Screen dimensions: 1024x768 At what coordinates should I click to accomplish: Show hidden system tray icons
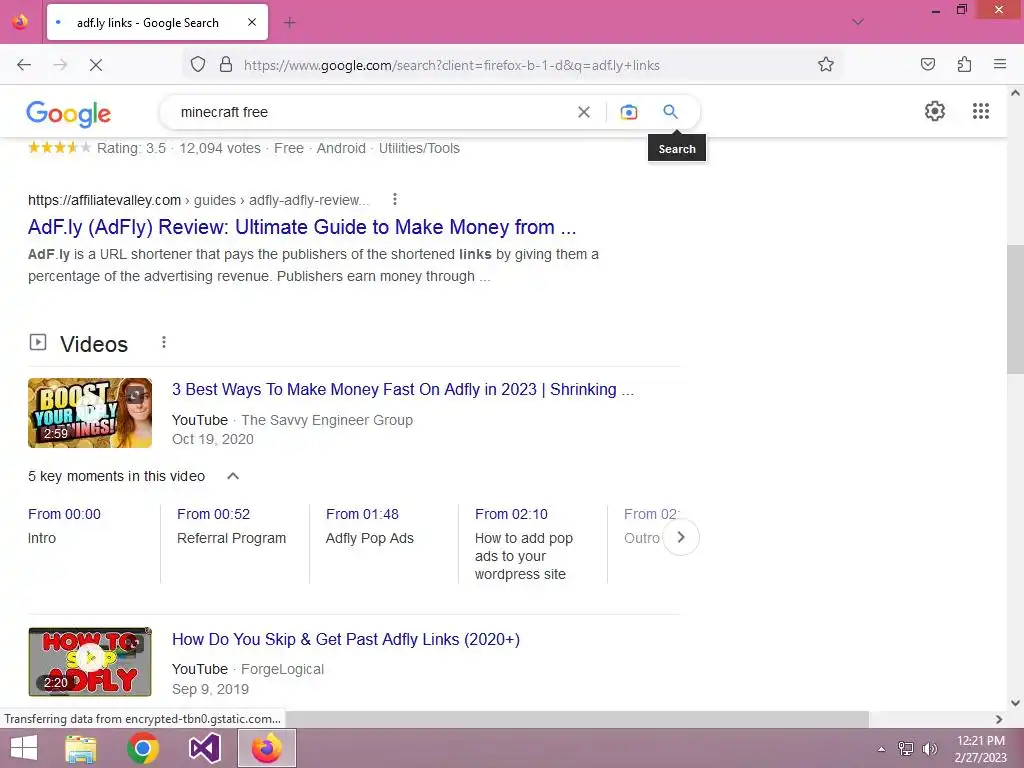pyautogui.click(x=881, y=749)
